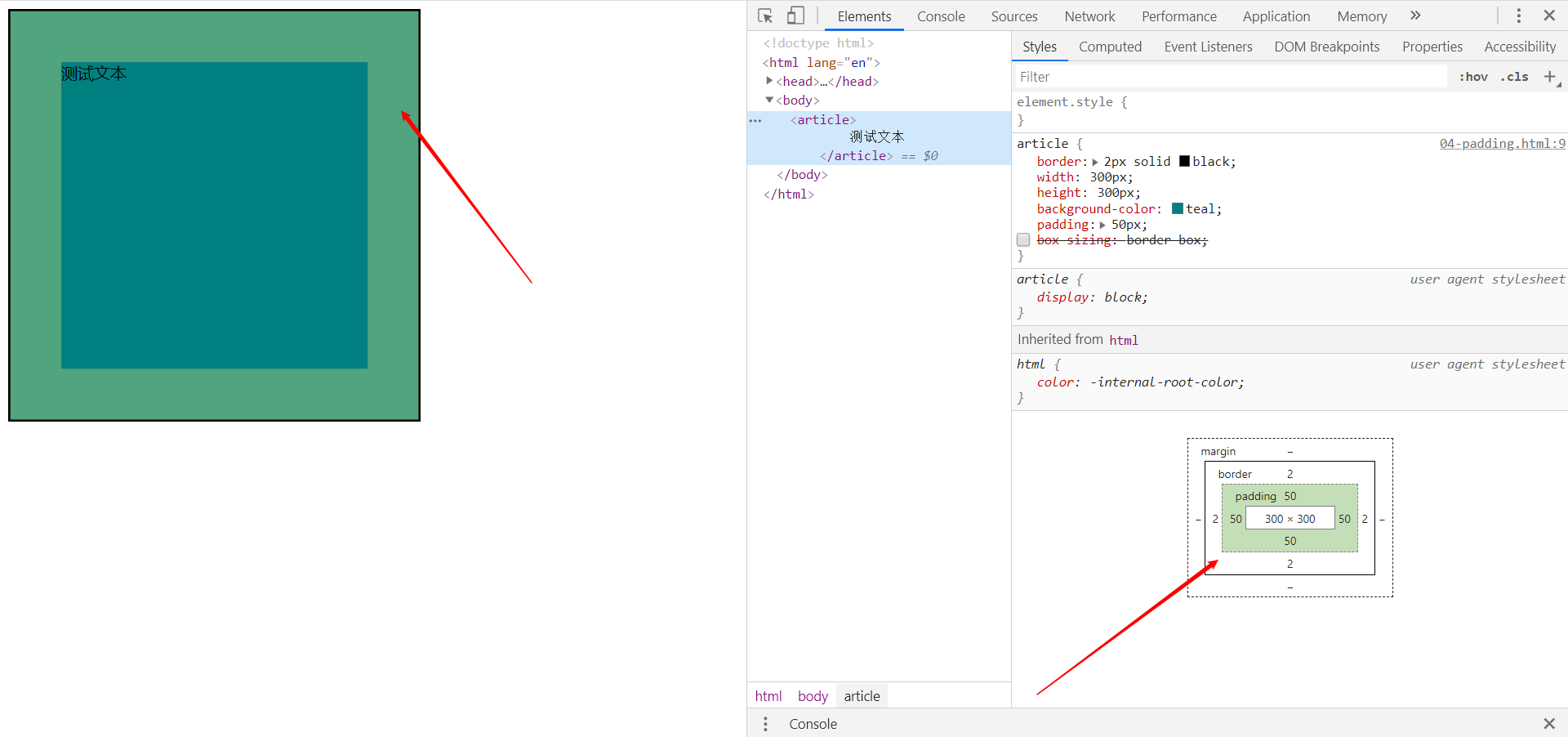Image resolution: width=1568 pixels, height=737 pixels.
Task: Open the Memory tab
Action: 1362,16
